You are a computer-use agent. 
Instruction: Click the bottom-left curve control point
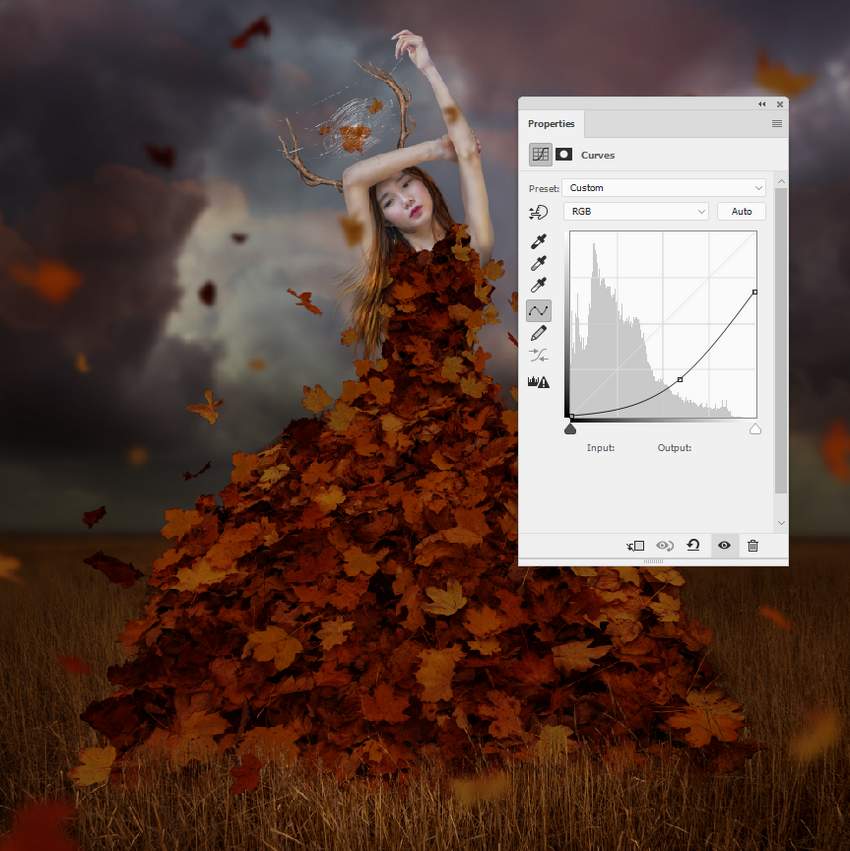(572, 416)
